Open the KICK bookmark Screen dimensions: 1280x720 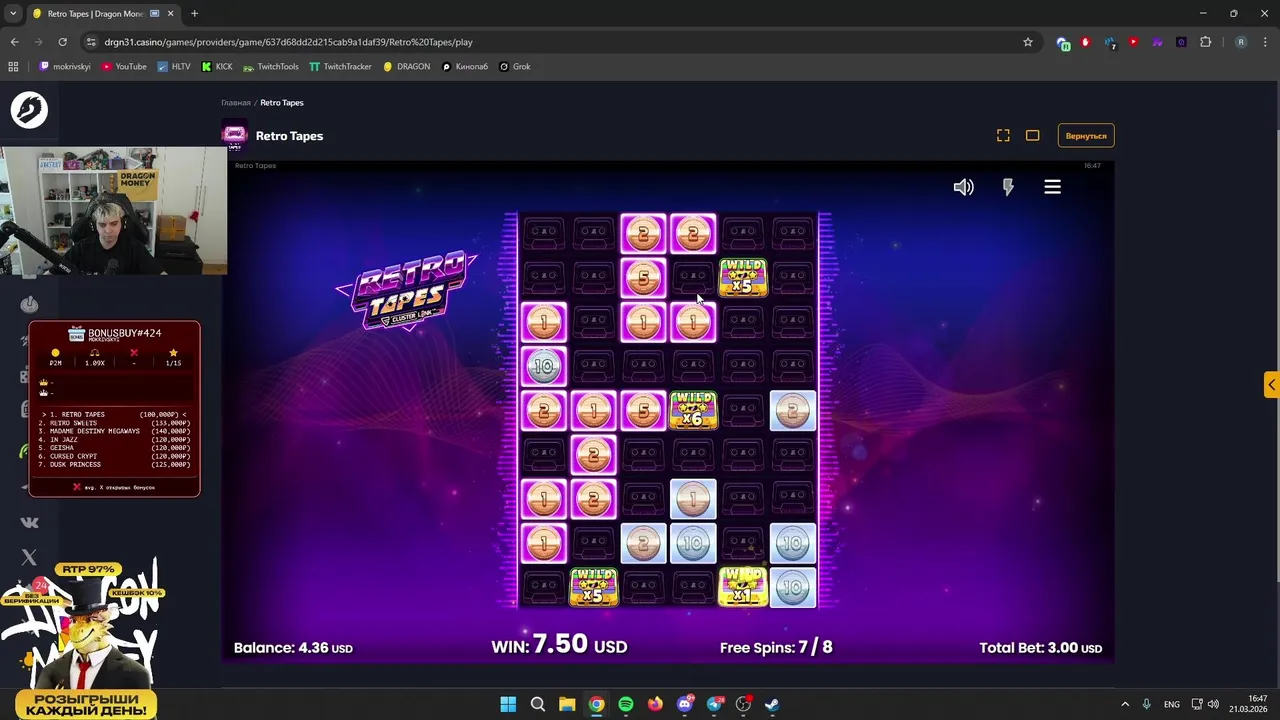tap(217, 66)
